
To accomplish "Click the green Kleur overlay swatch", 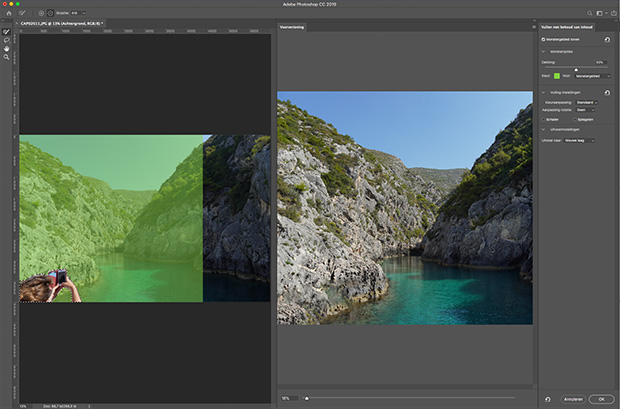I will (557, 76).
